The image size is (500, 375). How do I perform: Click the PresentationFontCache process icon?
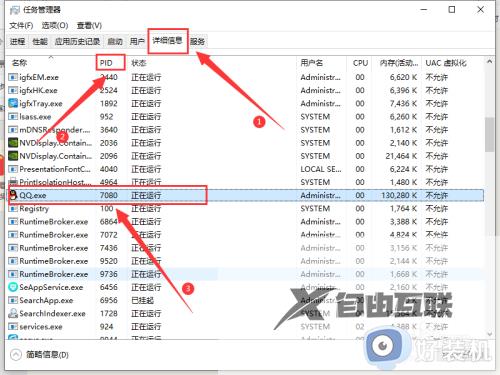pyautogui.click(x=13, y=169)
